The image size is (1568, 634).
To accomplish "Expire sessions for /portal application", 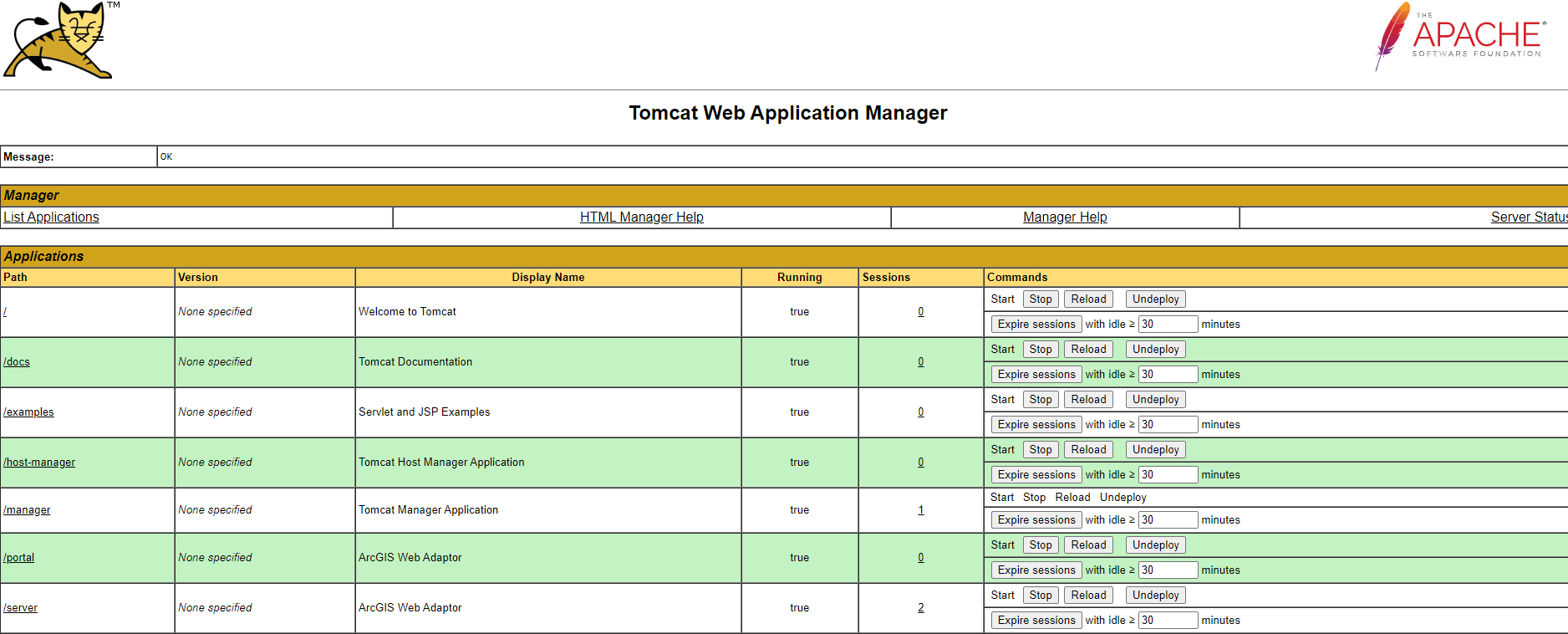I will click(x=1036, y=570).
